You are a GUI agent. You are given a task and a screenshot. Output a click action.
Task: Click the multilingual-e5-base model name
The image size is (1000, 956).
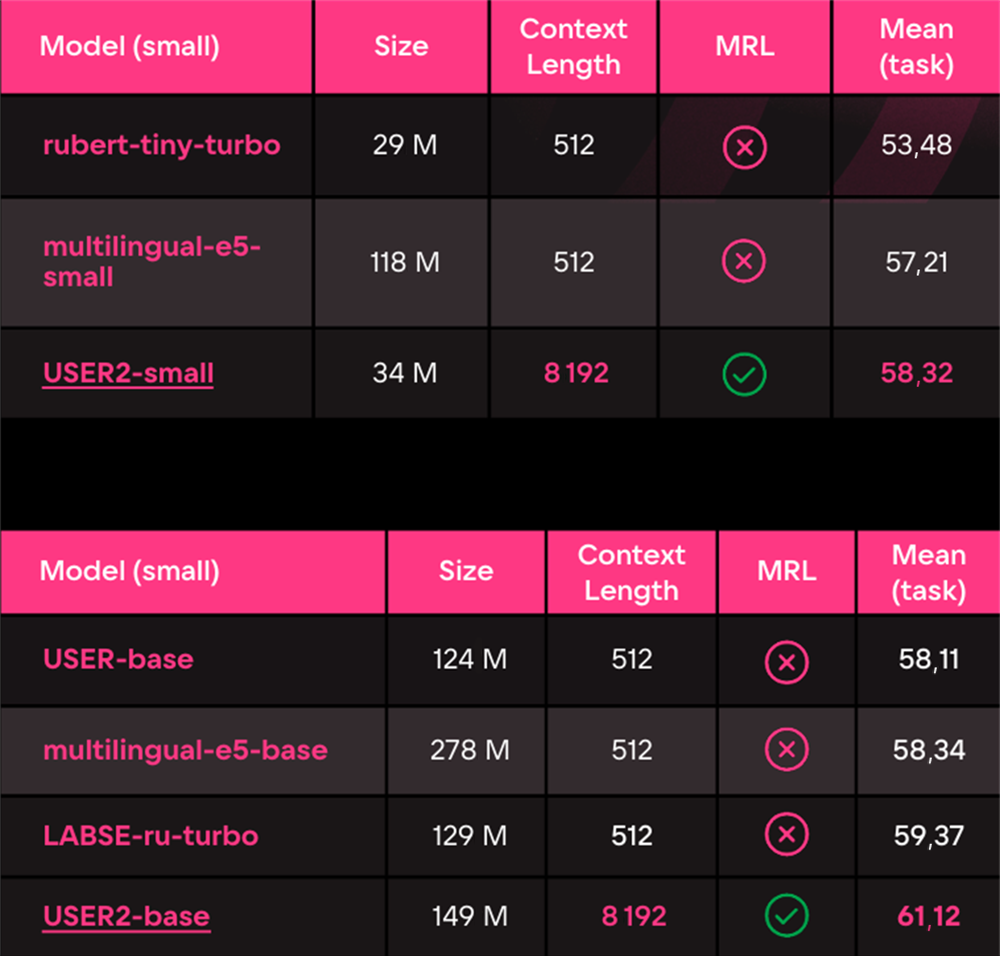tap(185, 750)
